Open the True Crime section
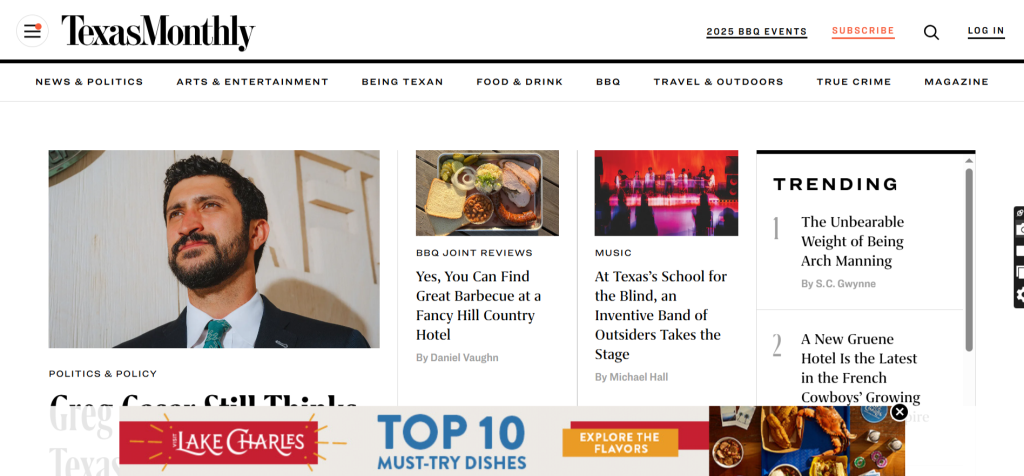The height and width of the screenshot is (476, 1024). [854, 82]
